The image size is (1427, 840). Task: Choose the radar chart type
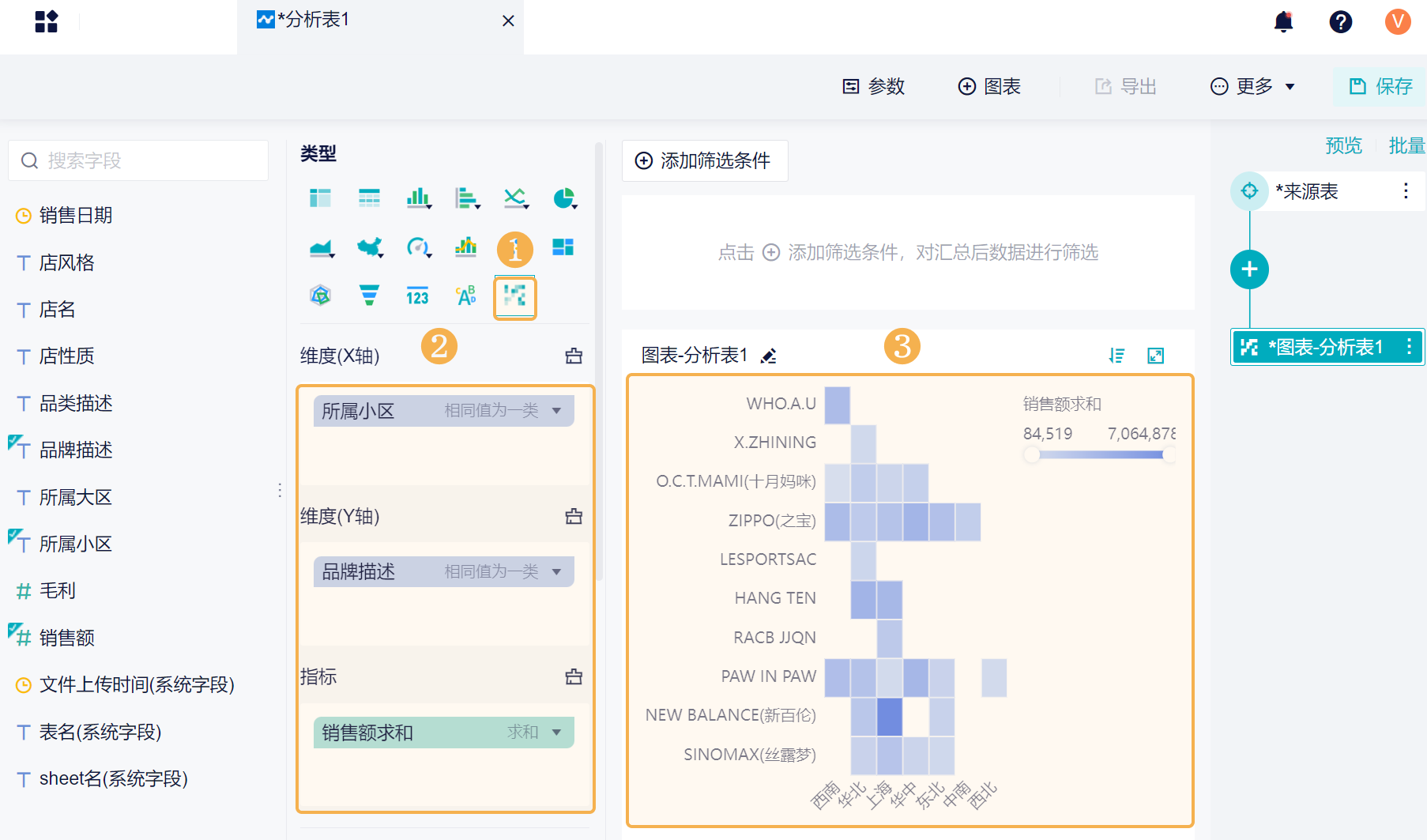click(320, 296)
